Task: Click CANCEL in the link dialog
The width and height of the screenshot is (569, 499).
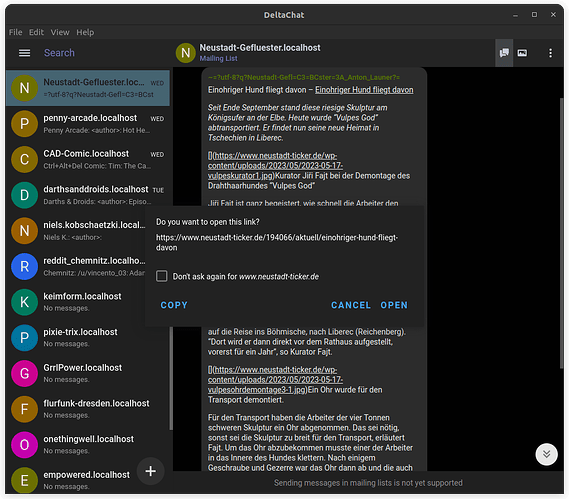Action: tap(351, 305)
